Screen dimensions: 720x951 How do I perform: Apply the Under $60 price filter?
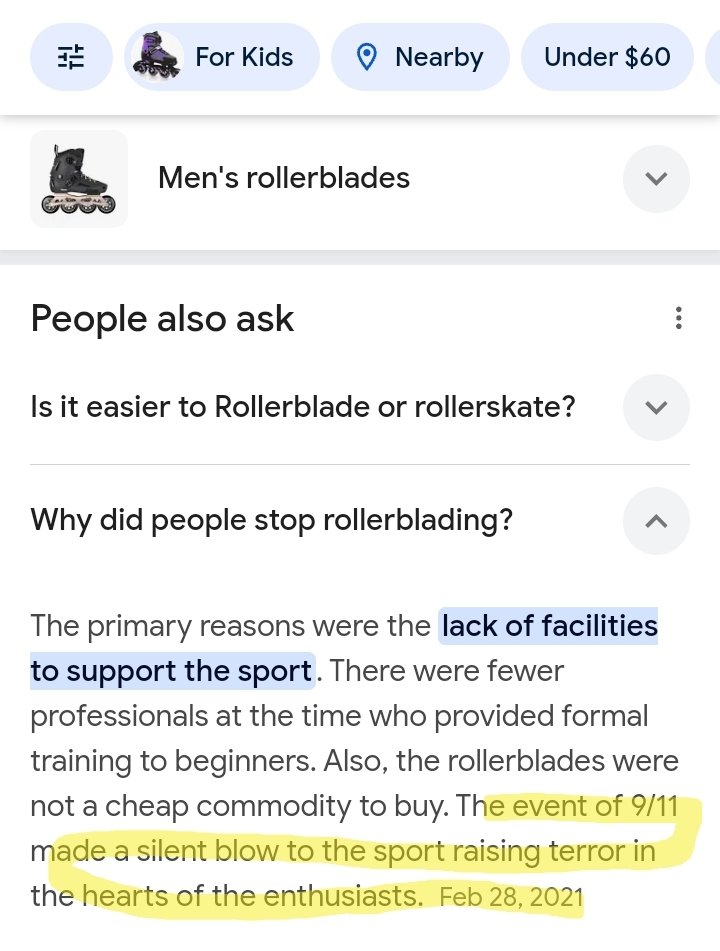click(x=607, y=57)
